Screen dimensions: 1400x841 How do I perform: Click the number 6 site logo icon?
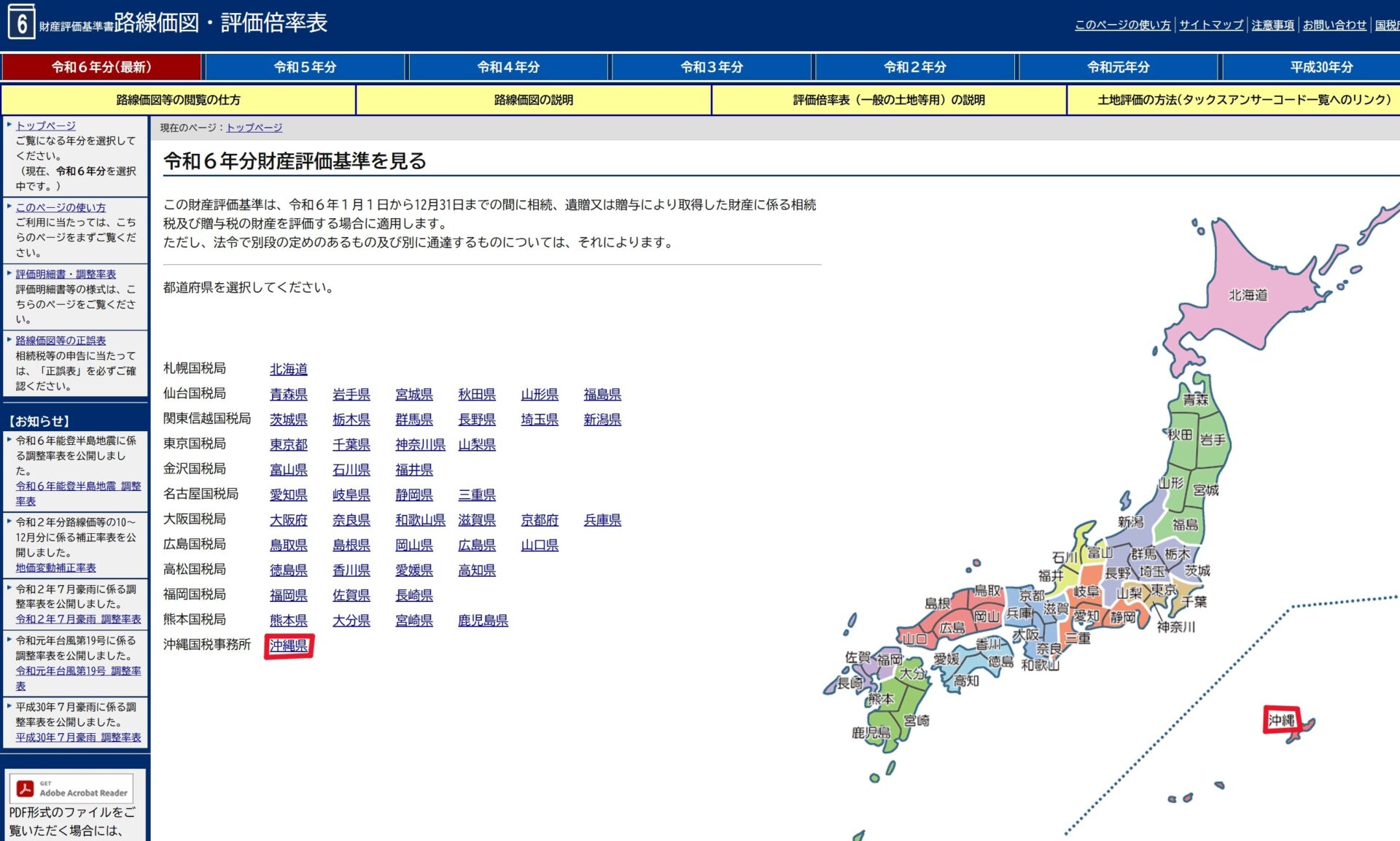(x=21, y=23)
